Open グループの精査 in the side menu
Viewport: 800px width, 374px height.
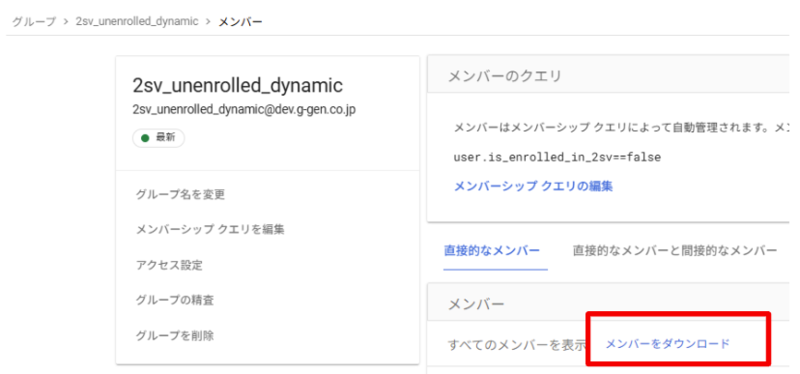coord(174,301)
